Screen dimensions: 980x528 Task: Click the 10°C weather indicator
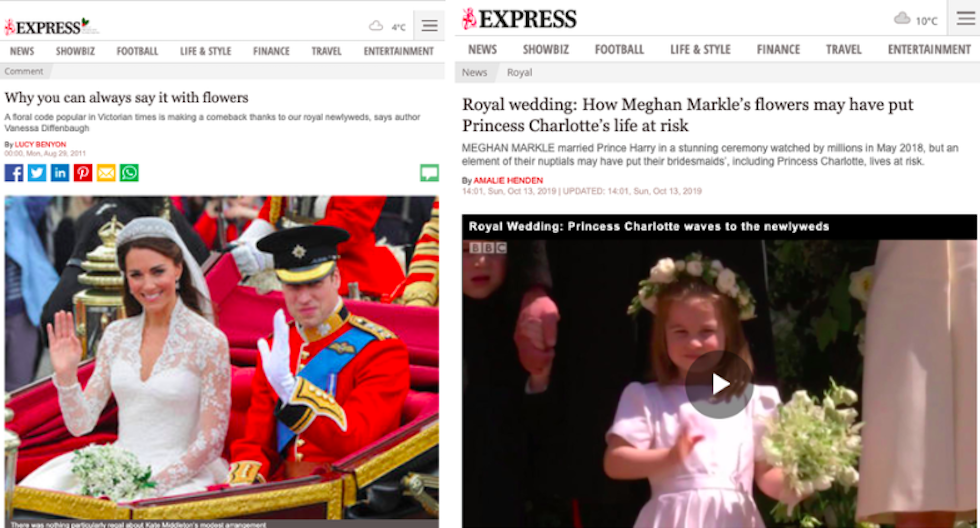click(916, 19)
